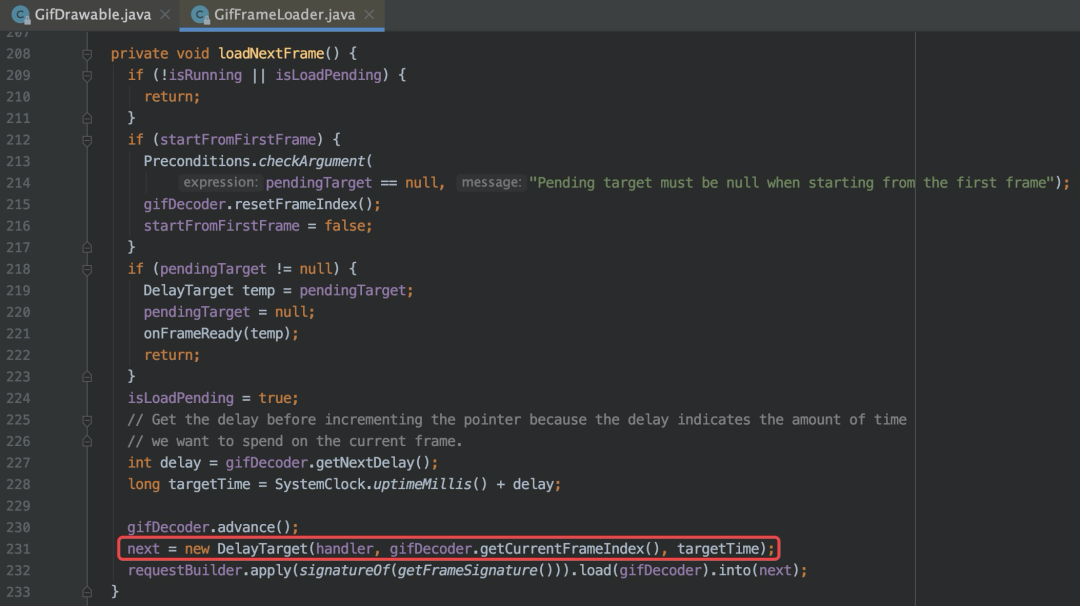This screenshot has height=606, width=1080.
Task: Close the GifDrawable.java tab
Action: pos(165,14)
